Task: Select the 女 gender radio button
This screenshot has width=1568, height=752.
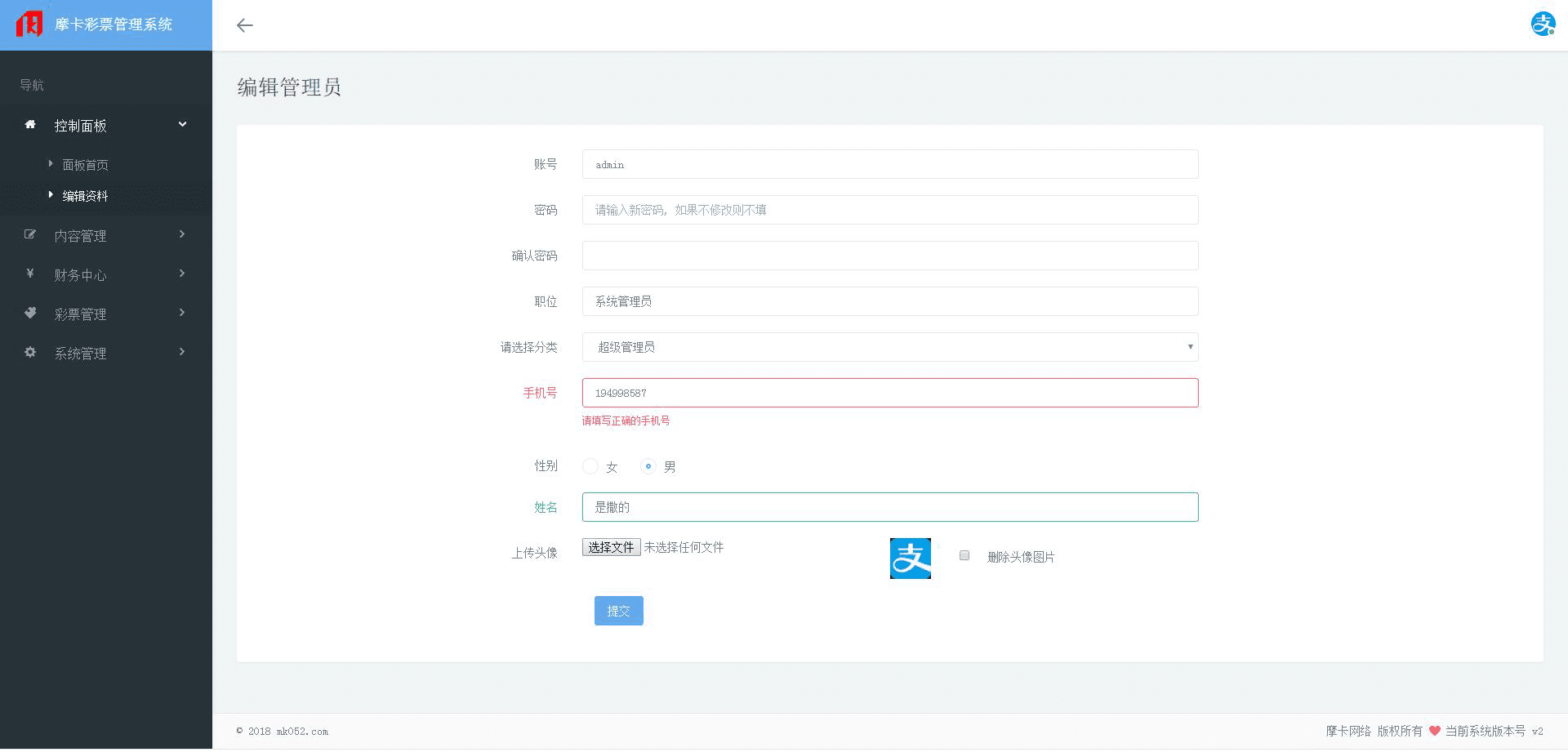Action: click(x=590, y=466)
